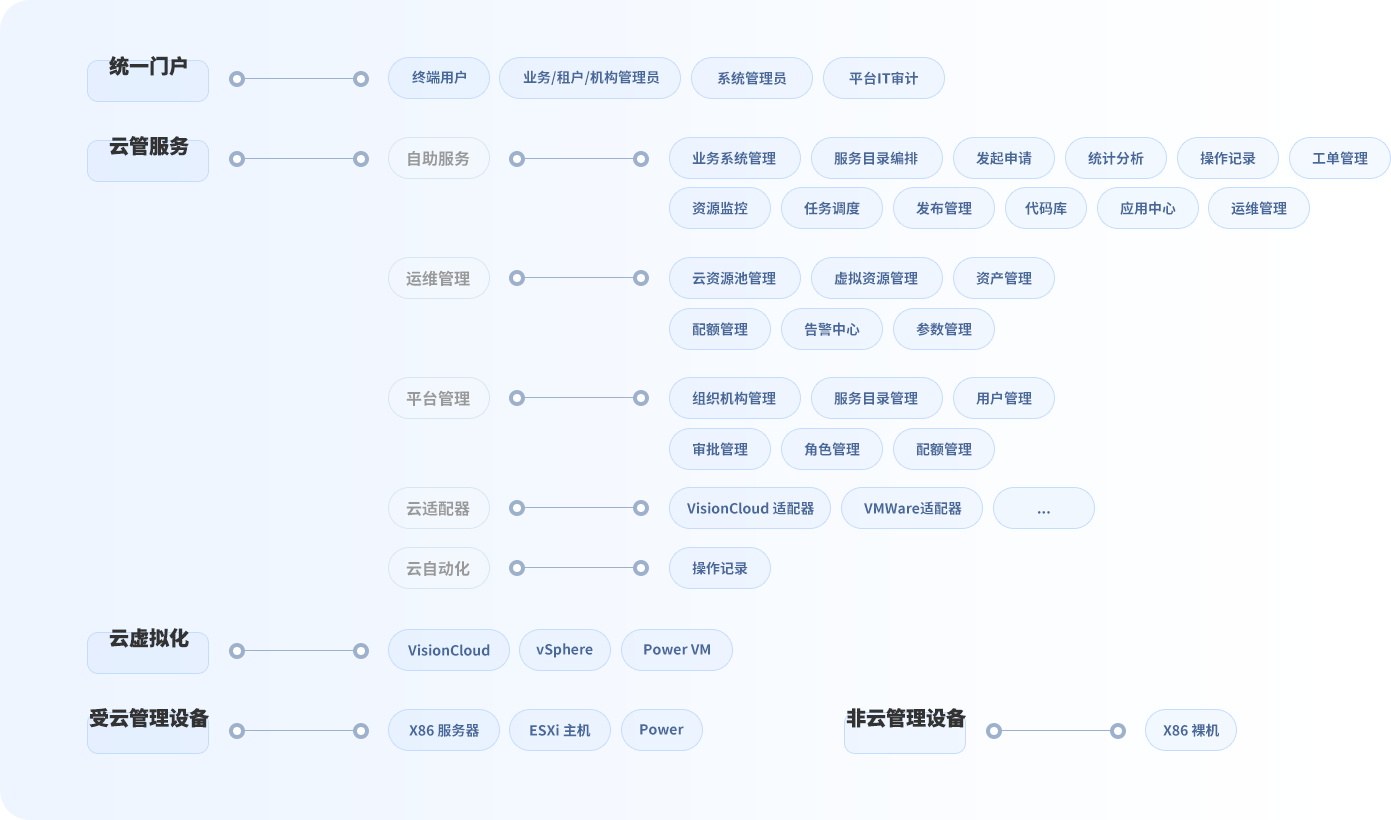Image resolution: width=1391 pixels, height=820 pixels.
Task: Select the 资产管理 pill
Action: click(1003, 278)
